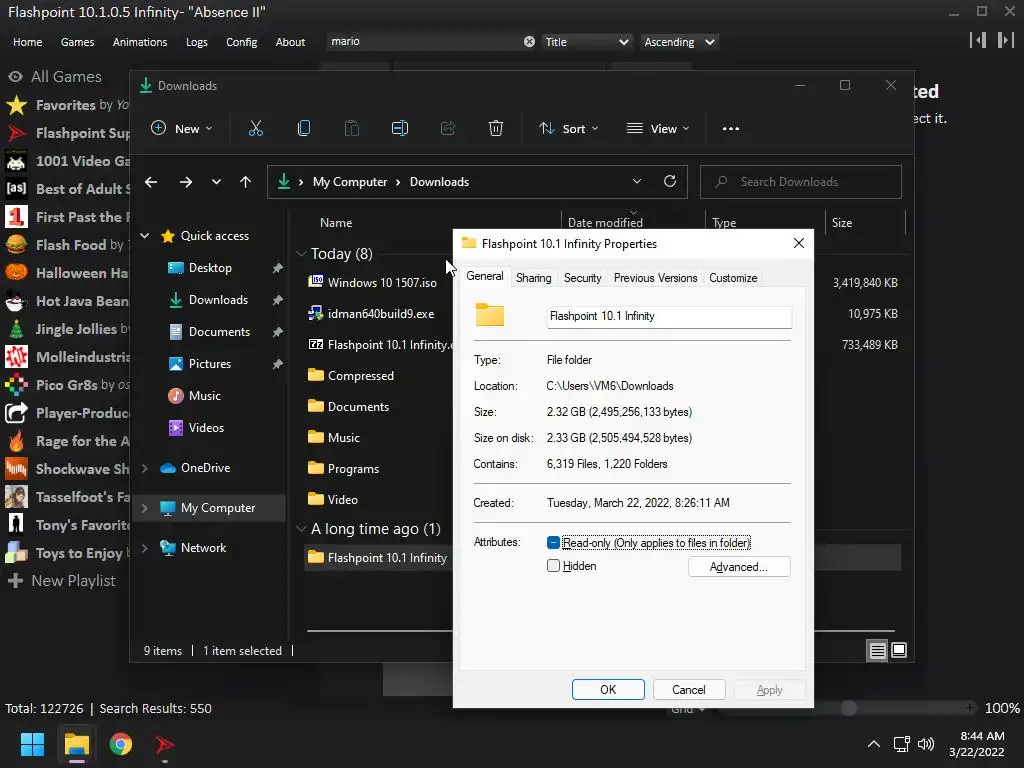This screenshot has width=1024, height=768.
Task: Select the Favorites playlist star icon
Action: [x=16, y=105]
